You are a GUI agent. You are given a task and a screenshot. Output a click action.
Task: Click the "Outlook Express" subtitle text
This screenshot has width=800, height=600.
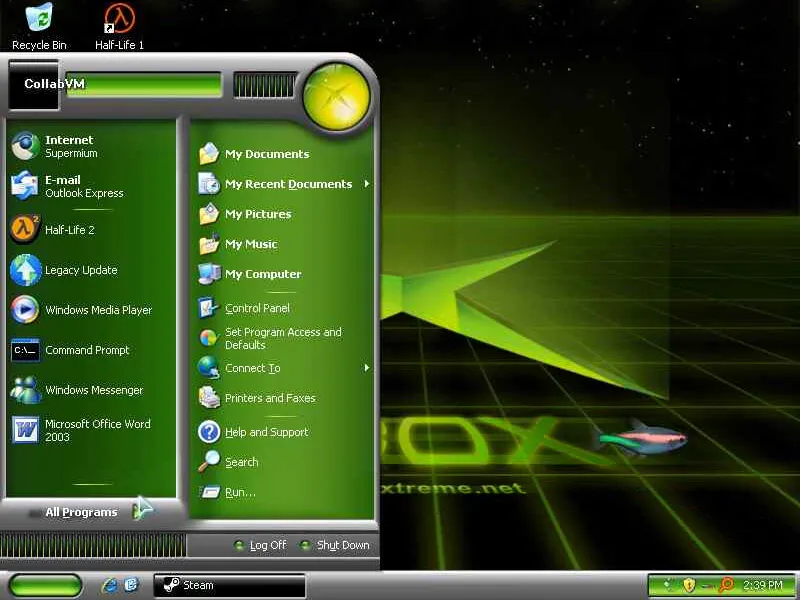84,193
